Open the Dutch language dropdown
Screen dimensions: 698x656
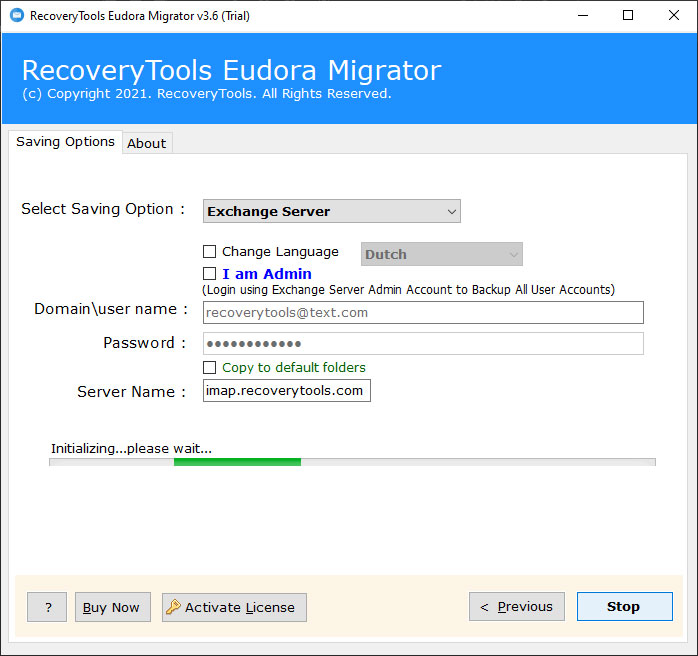(x=442, y=254)
